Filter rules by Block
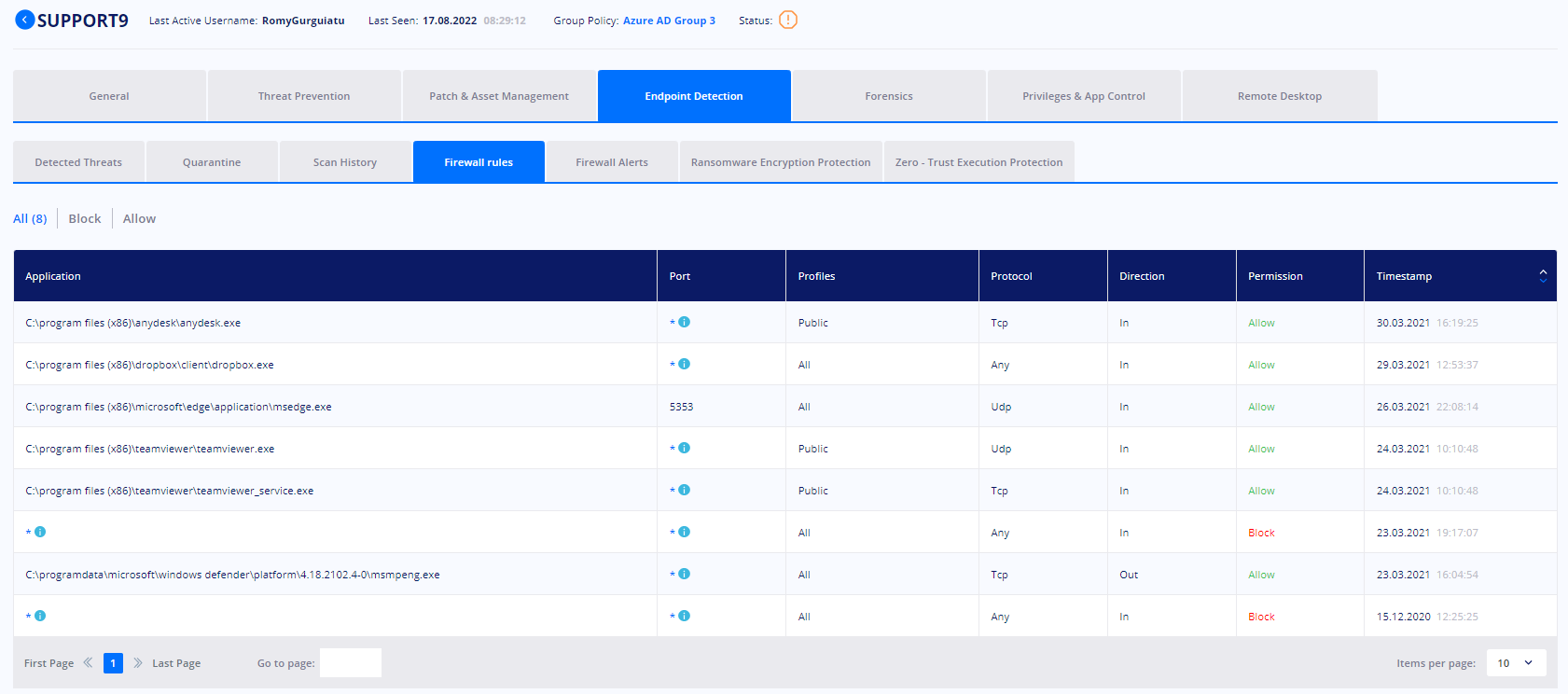 point(85,218)
